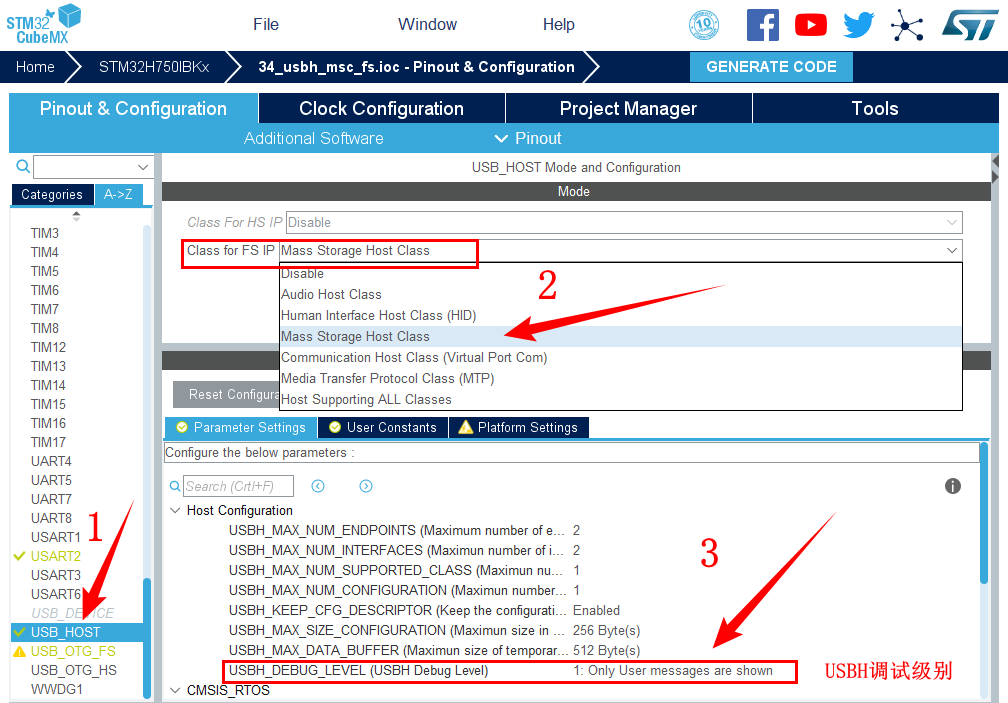Click the info icon in parameter settings

(953, 486)
